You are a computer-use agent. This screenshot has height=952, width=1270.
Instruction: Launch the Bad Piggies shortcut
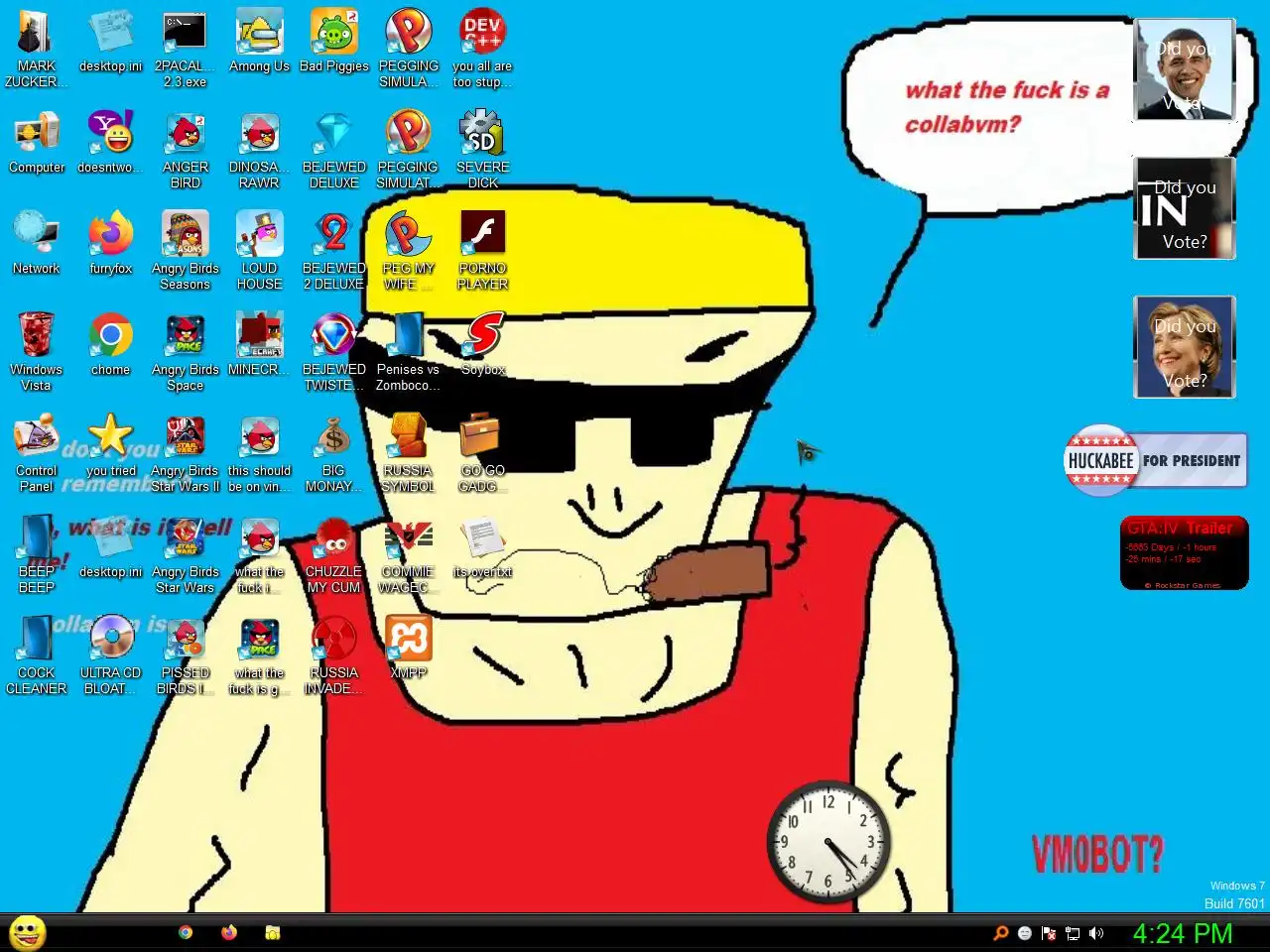pyautogui.click(x=333, y=42)
